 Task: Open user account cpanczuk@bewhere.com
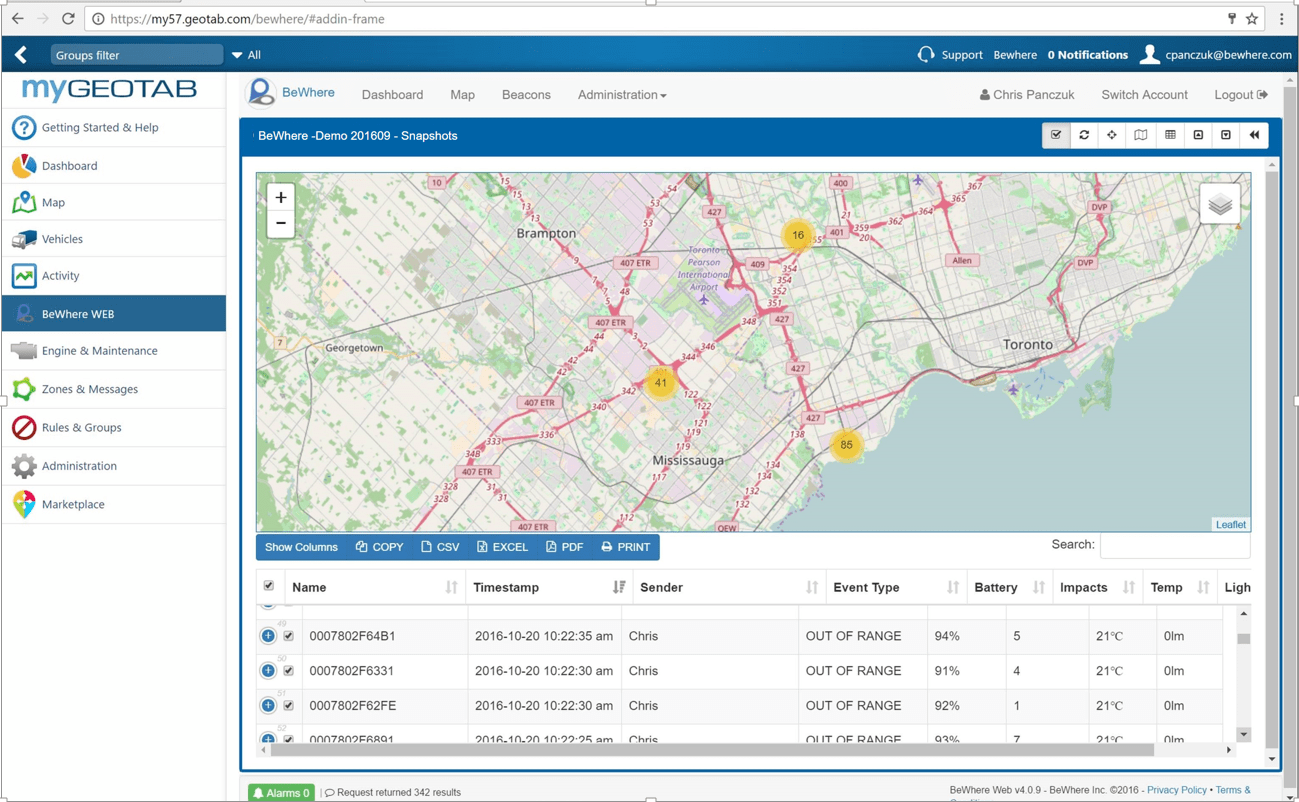coord(1216,55)
